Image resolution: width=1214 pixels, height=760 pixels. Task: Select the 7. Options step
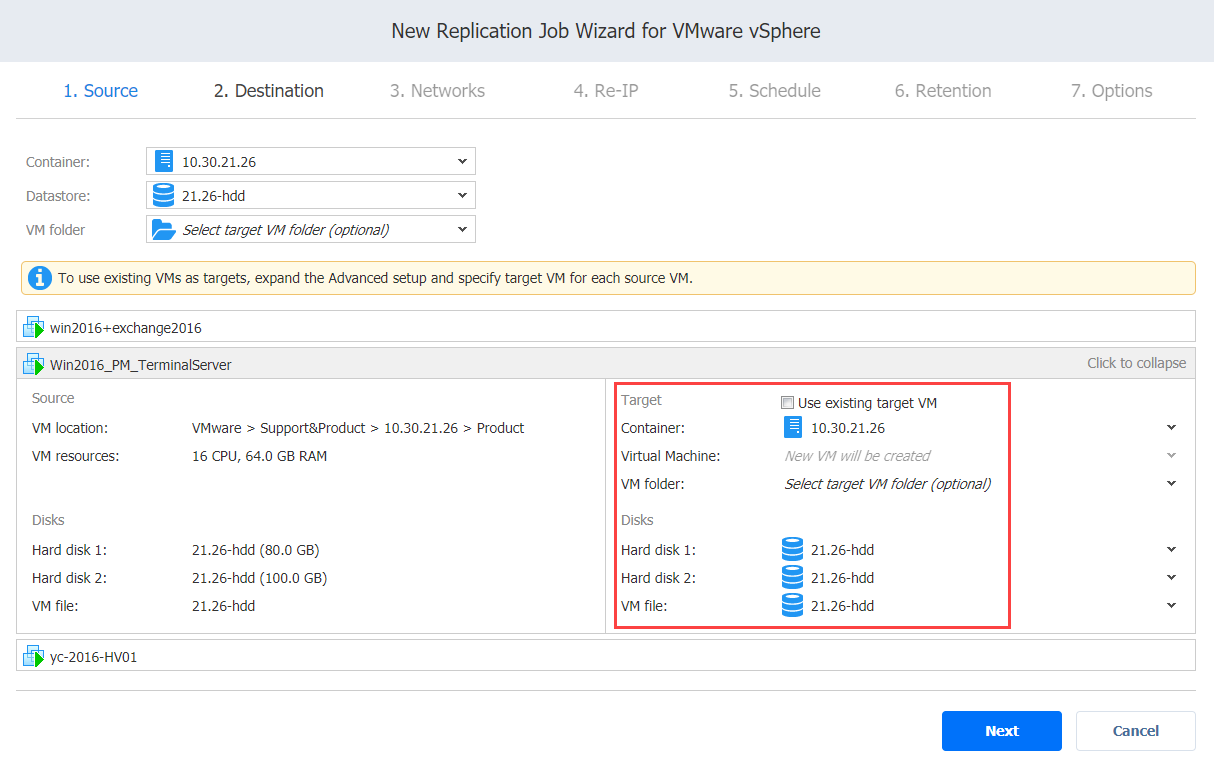click(1111, 91)
